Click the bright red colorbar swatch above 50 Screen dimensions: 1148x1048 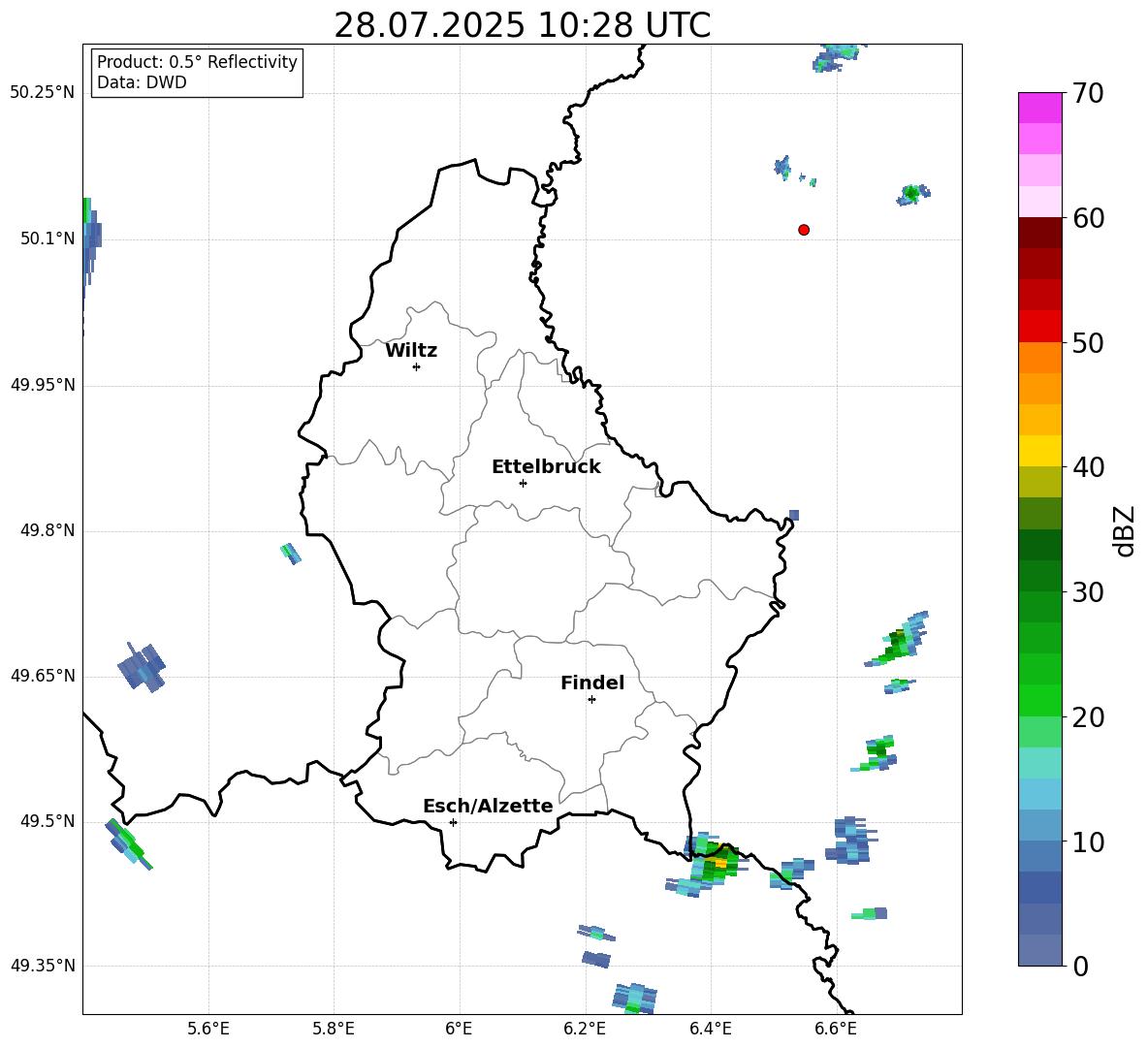click(x=1040, y=327)
